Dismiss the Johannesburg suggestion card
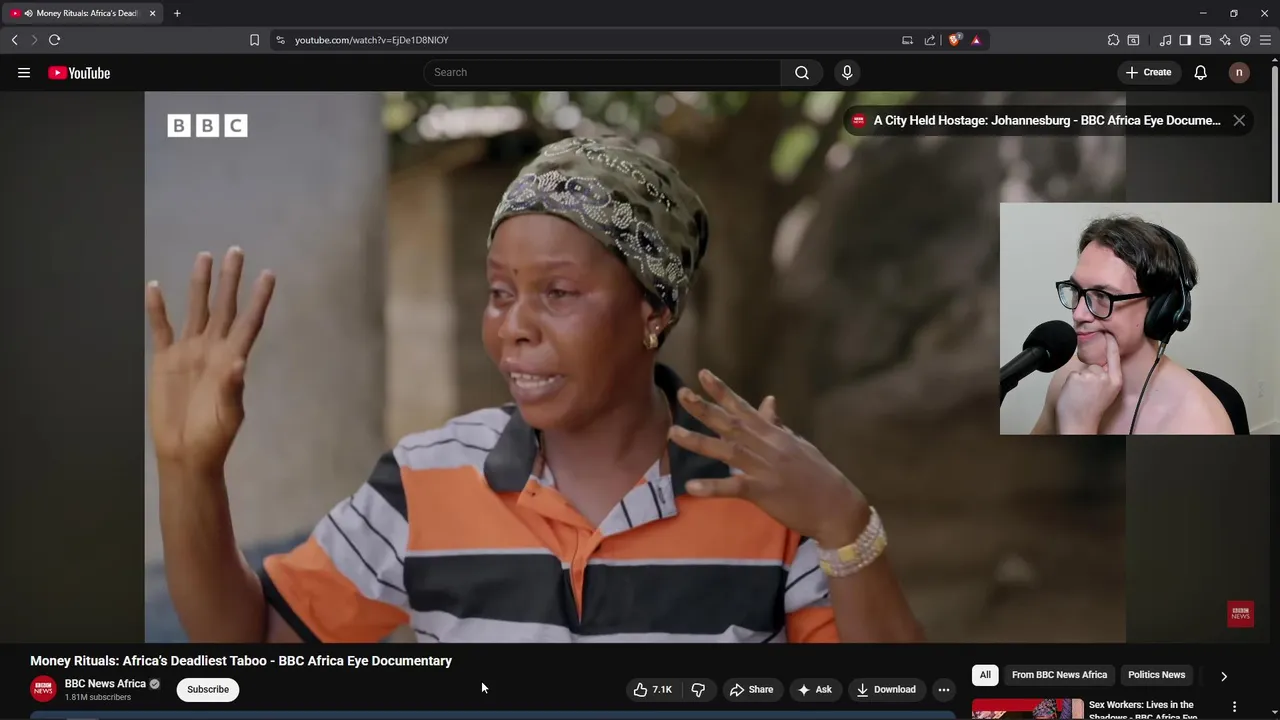This screenshot has width=1280, height=720. tap(1239, 120)
